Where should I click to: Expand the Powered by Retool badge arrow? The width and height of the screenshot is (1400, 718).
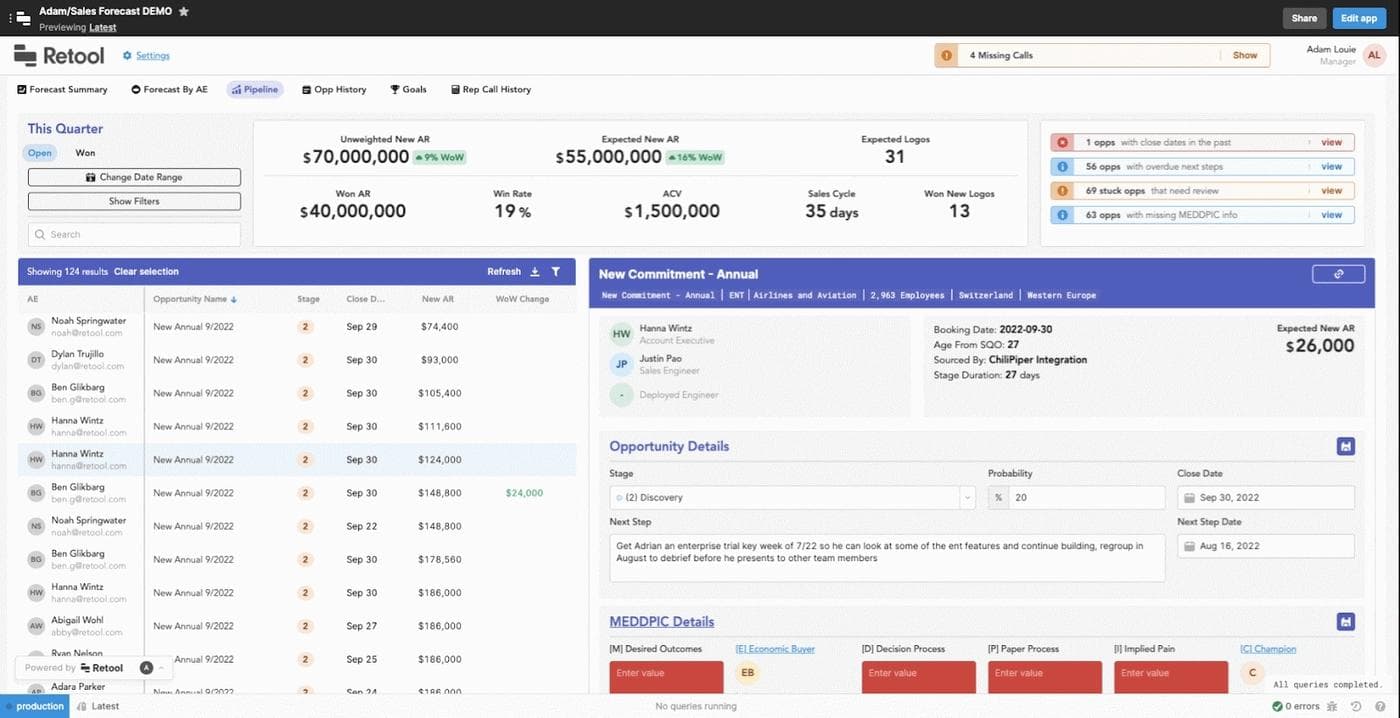162,668
